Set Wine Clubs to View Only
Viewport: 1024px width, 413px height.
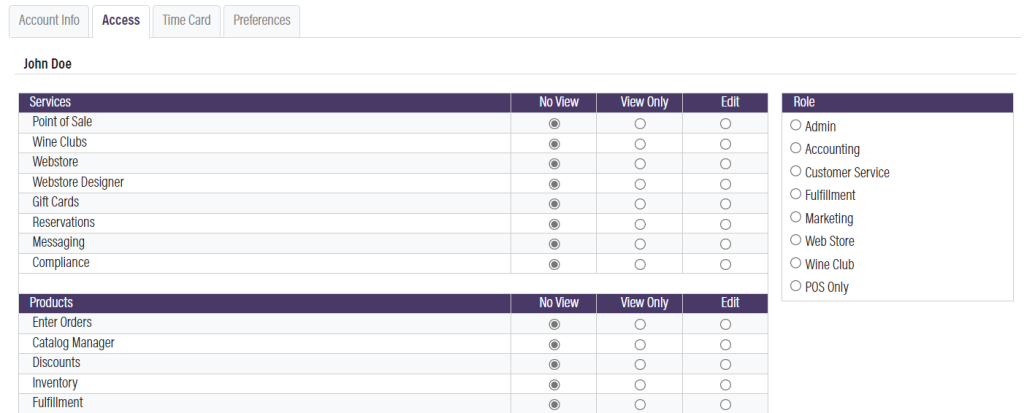640,143
